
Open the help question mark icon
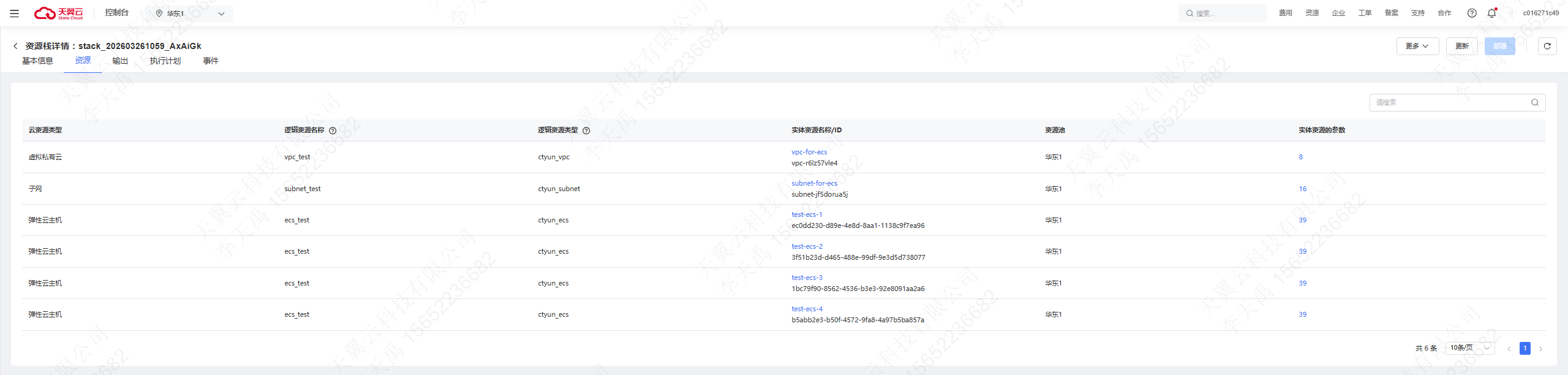click(1472, 13)
